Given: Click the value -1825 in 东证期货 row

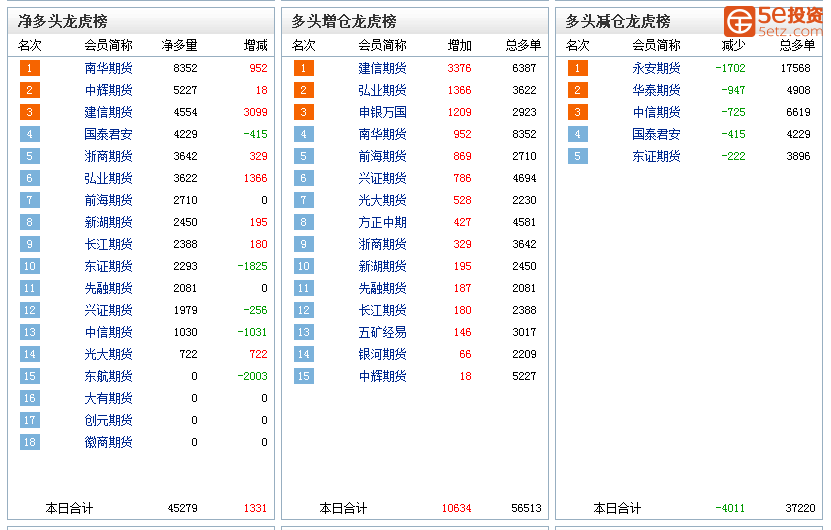Looking at the screenshot, I should tap(252, 266).
